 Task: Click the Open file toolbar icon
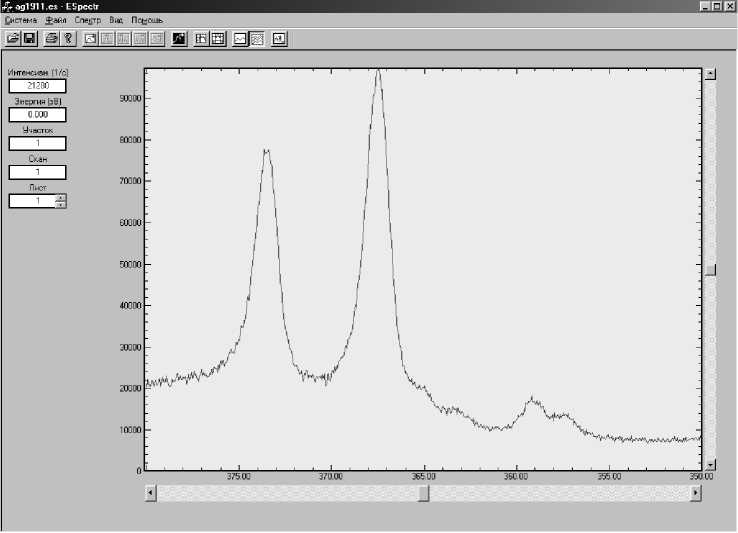point(13,39)
